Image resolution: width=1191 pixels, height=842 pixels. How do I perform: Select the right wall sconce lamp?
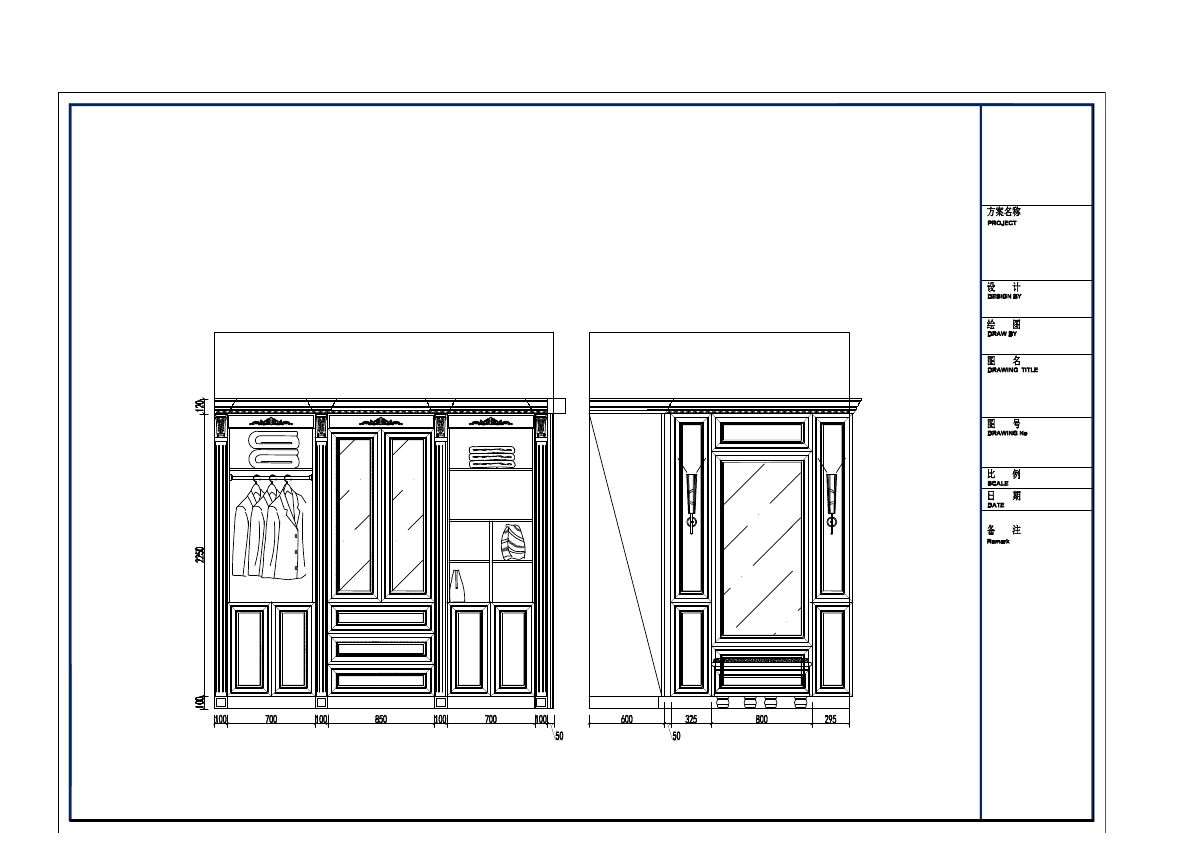831,495
